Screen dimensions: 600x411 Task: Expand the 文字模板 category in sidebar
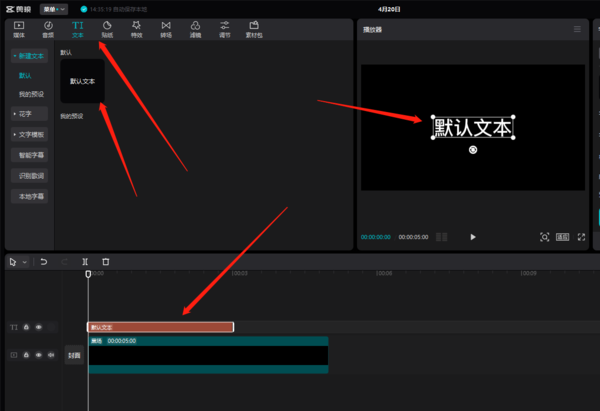30,134
